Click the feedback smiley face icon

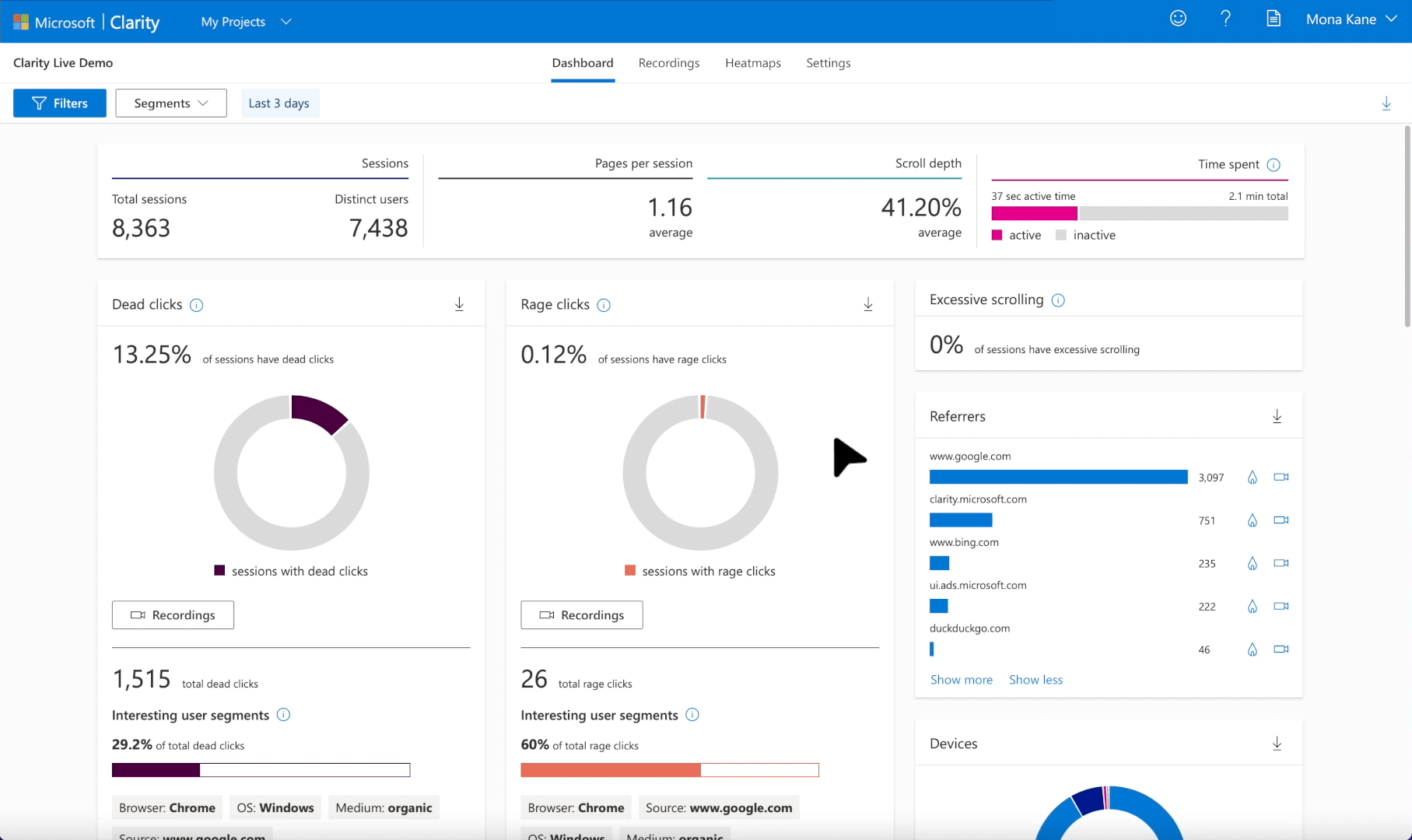tap(1178, 19)
